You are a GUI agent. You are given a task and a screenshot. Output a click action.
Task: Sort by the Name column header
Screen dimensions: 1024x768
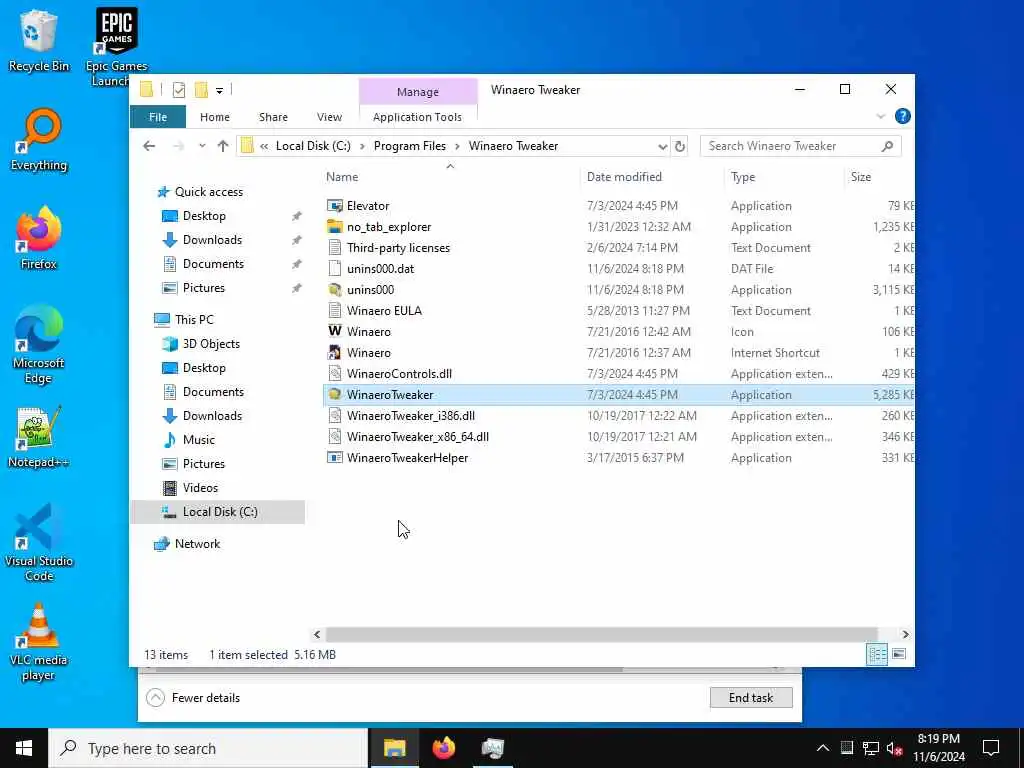[451, 177]
